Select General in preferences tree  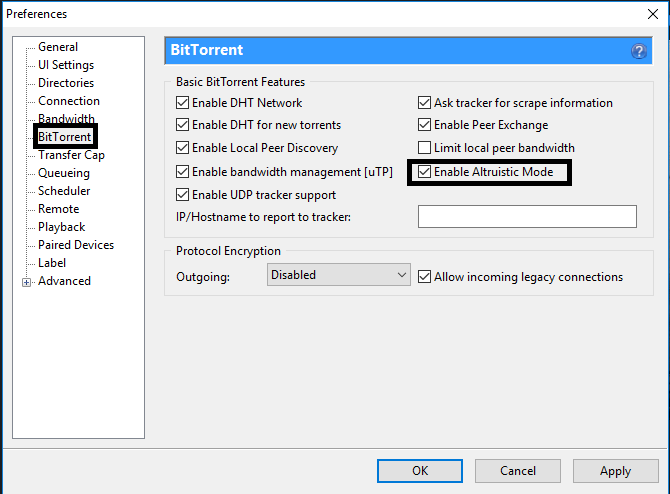pyautogui.click(x=58, y=47)
